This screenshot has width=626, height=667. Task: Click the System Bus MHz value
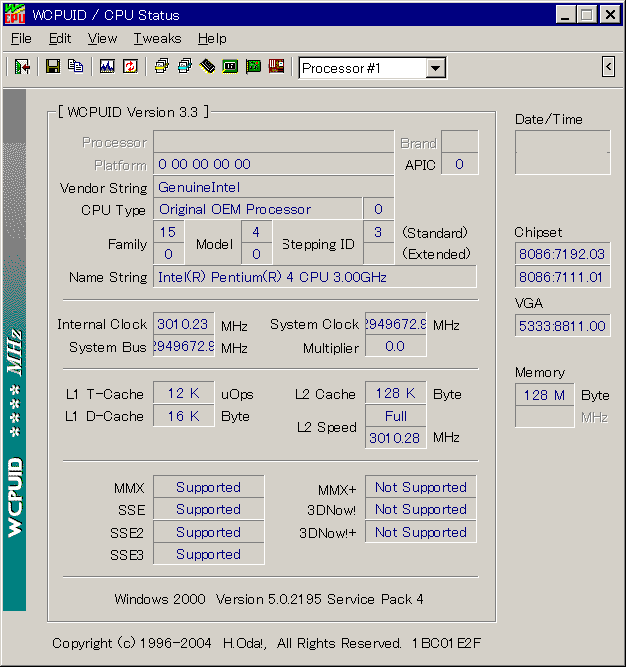point(183,347)
